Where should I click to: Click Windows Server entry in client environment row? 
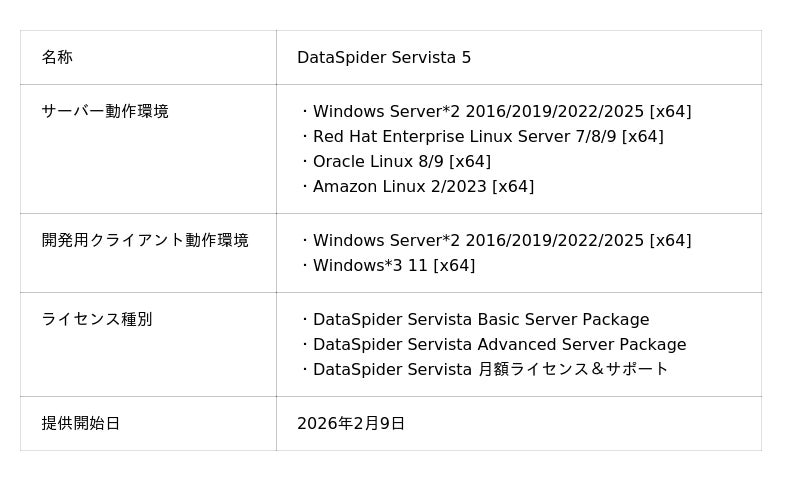[501, 241]
